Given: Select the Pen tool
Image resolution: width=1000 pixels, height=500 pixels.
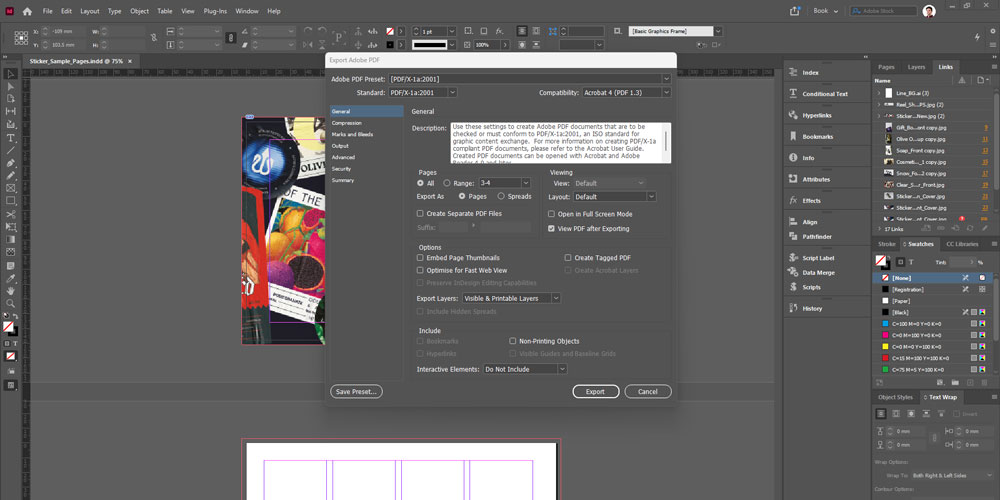Looking at the screenshot, I should [11, 163].
